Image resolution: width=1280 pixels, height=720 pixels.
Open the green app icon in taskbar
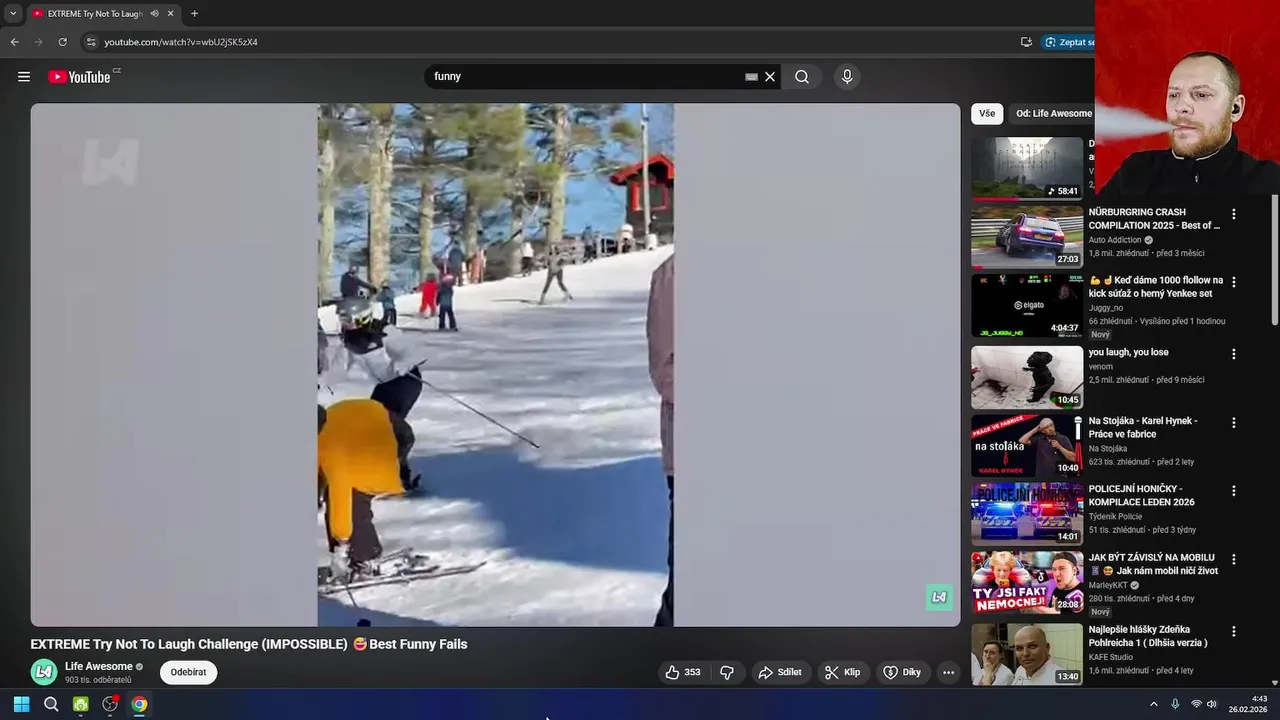81,704
